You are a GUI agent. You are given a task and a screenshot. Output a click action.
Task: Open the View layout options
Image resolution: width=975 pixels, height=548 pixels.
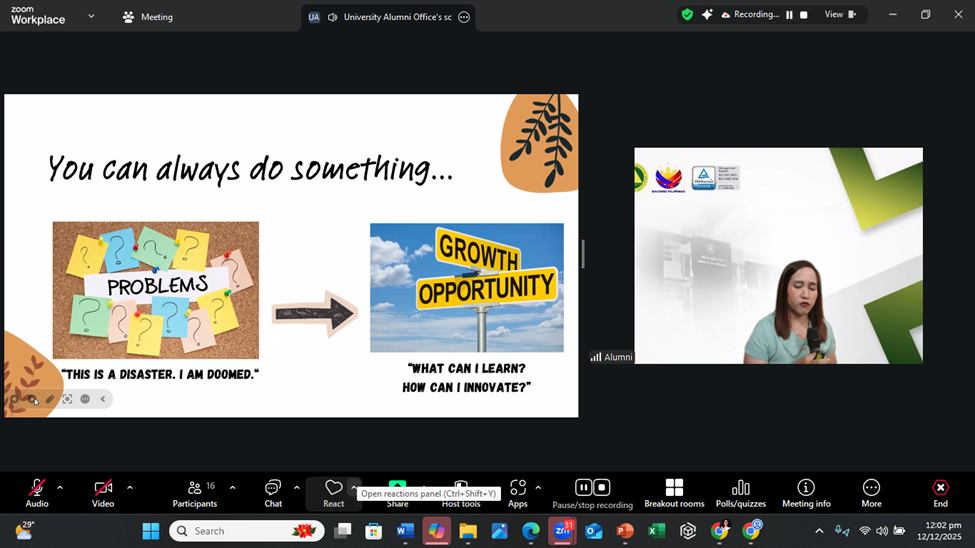(840, 15)
